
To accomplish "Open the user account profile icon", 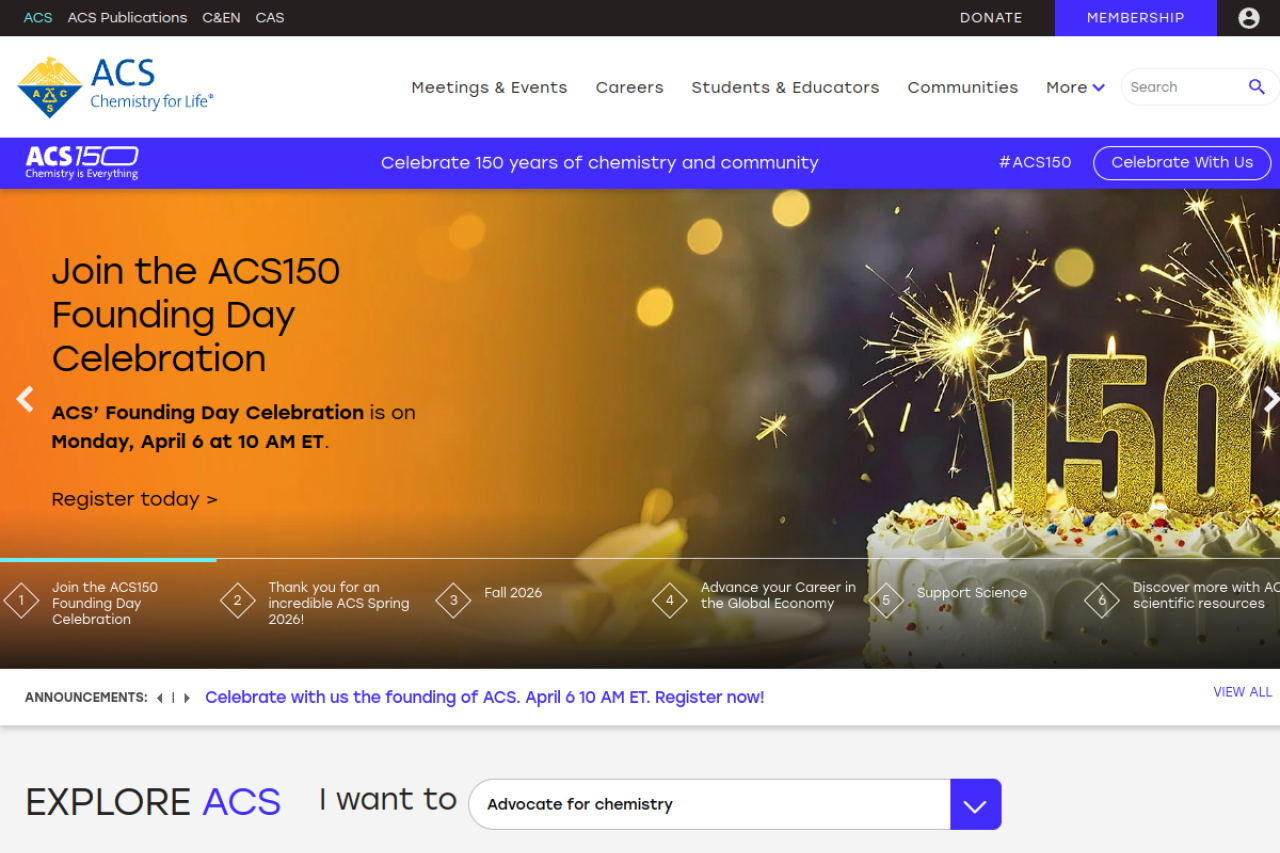I will pyautogui.click(x=1248, y=18).
